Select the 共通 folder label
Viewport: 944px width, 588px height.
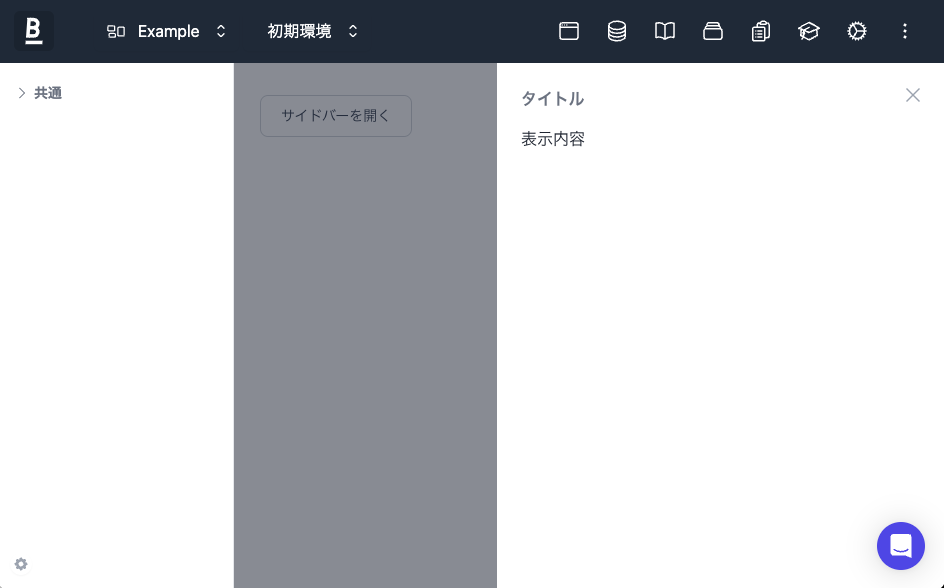48,93
